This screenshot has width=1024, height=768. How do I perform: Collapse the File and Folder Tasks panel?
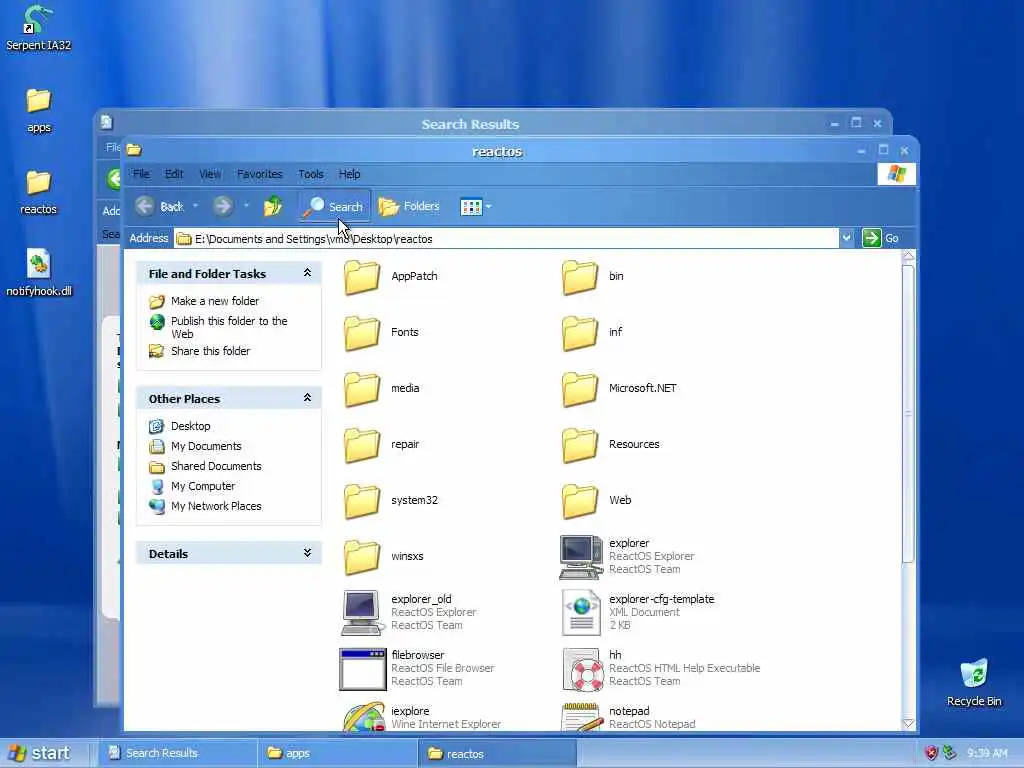point(307,273)
